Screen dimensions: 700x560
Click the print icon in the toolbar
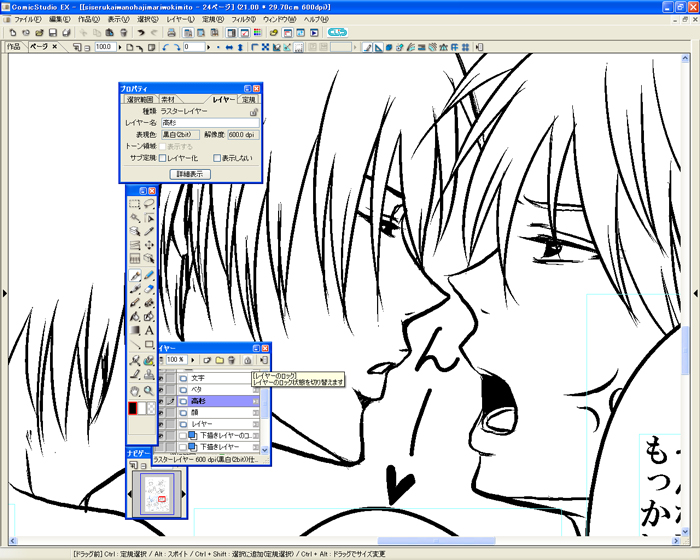click(x=171, y=33)
